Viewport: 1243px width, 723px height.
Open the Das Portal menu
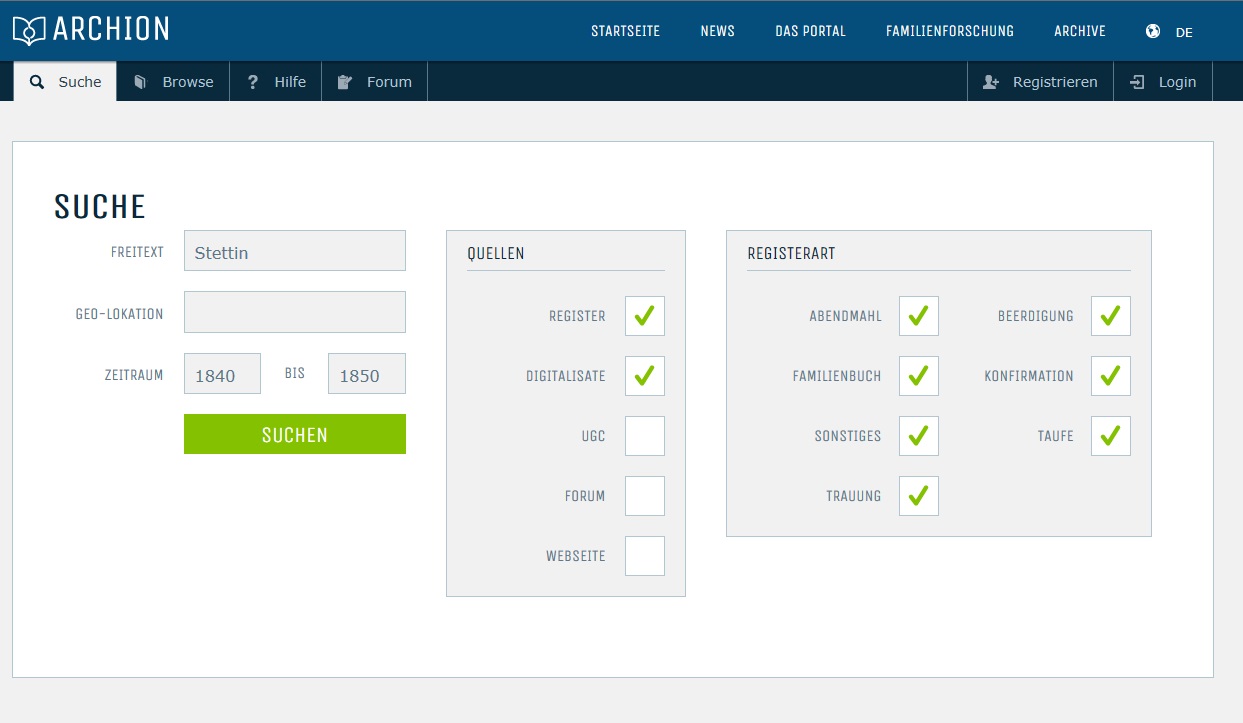(x=810, y=31)
